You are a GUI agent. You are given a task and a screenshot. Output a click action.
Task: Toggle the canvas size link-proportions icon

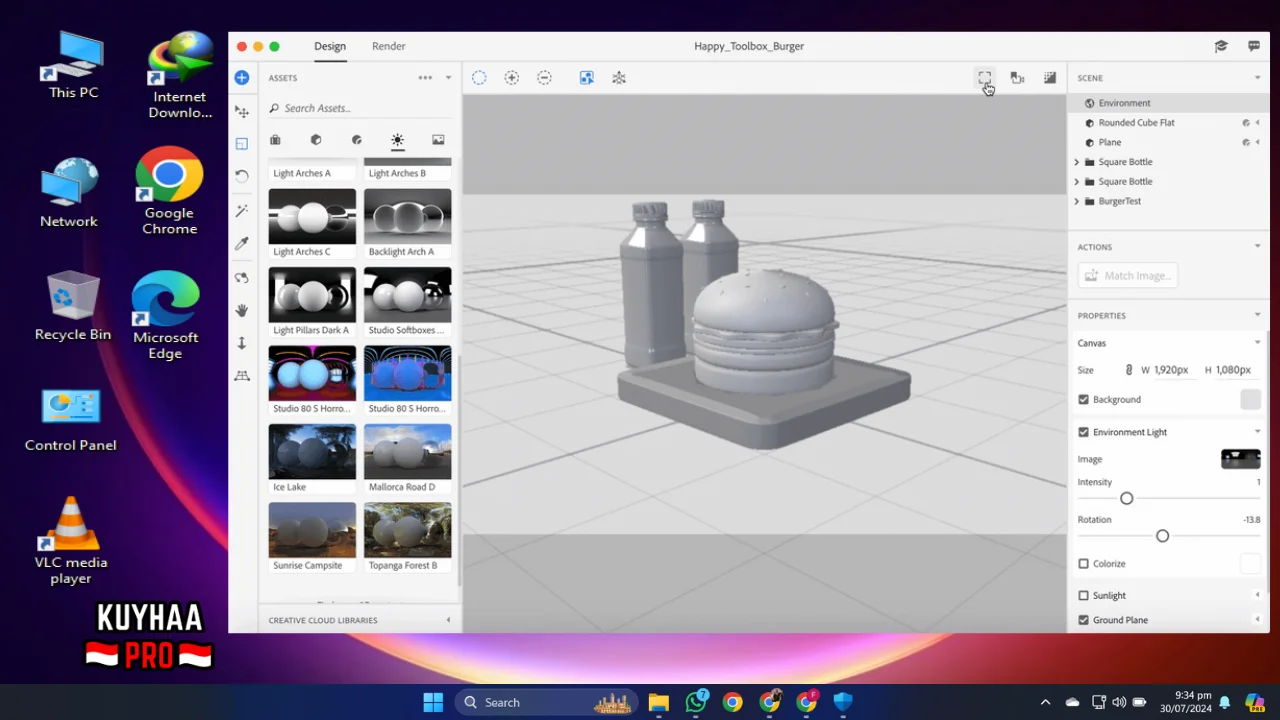pyautogui.click(x=1129, y=370)
